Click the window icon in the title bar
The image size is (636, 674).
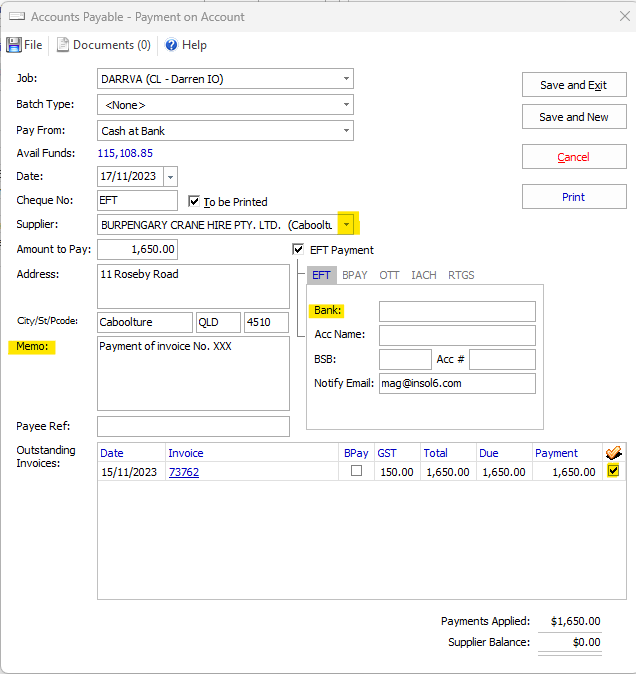click(x=14, y=16)
